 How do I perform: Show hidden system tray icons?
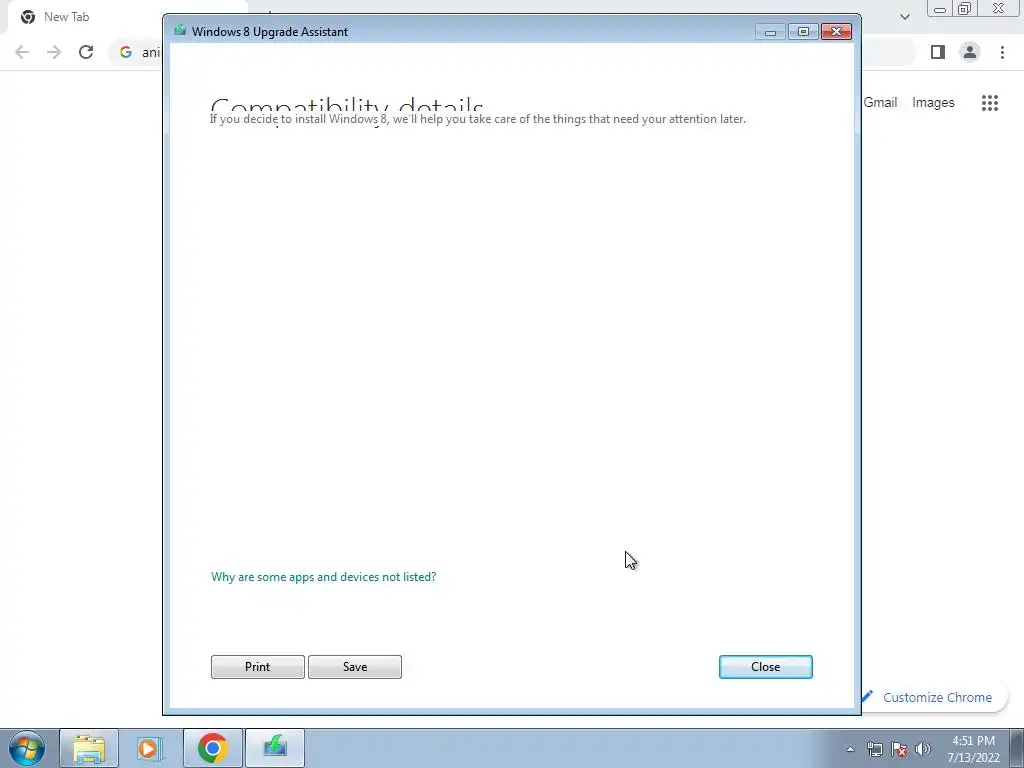(850, 749)
